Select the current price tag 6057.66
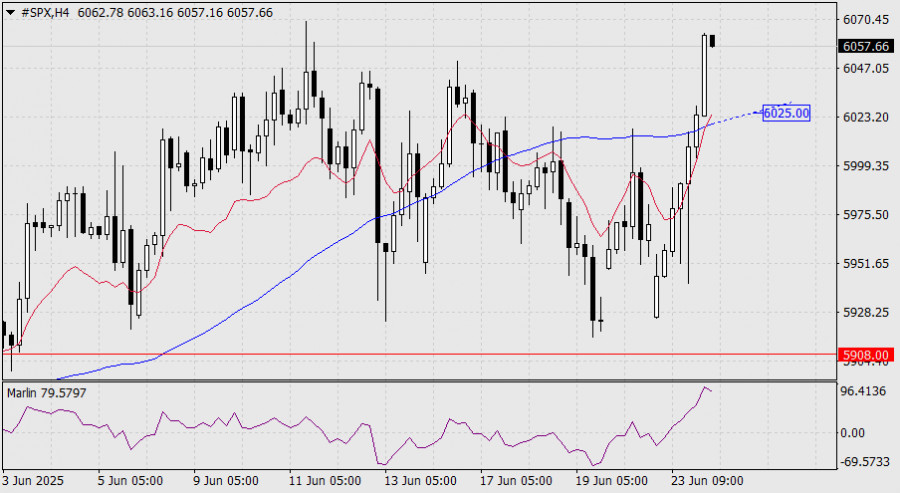900x493 pixels. tap(866, 46)
